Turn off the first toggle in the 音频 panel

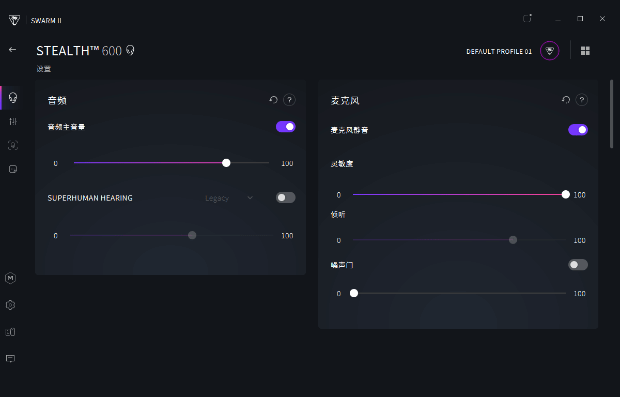285,127
